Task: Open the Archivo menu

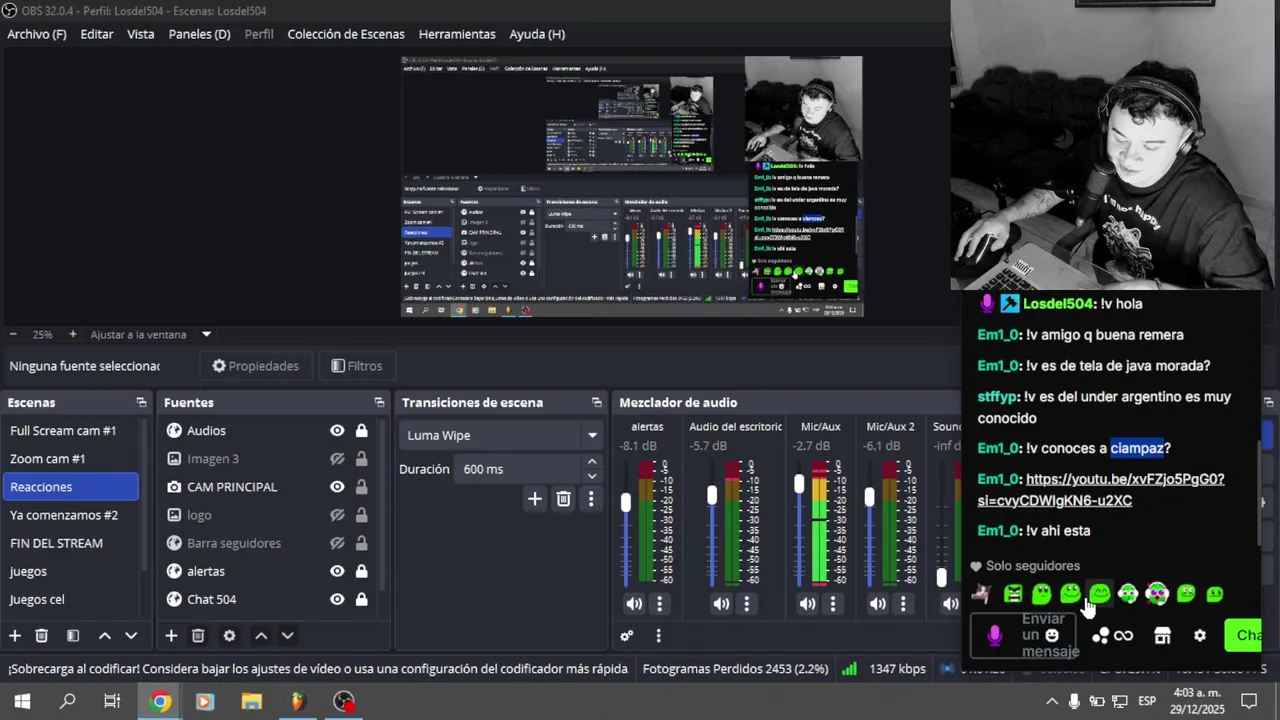Action: (37, 34)
